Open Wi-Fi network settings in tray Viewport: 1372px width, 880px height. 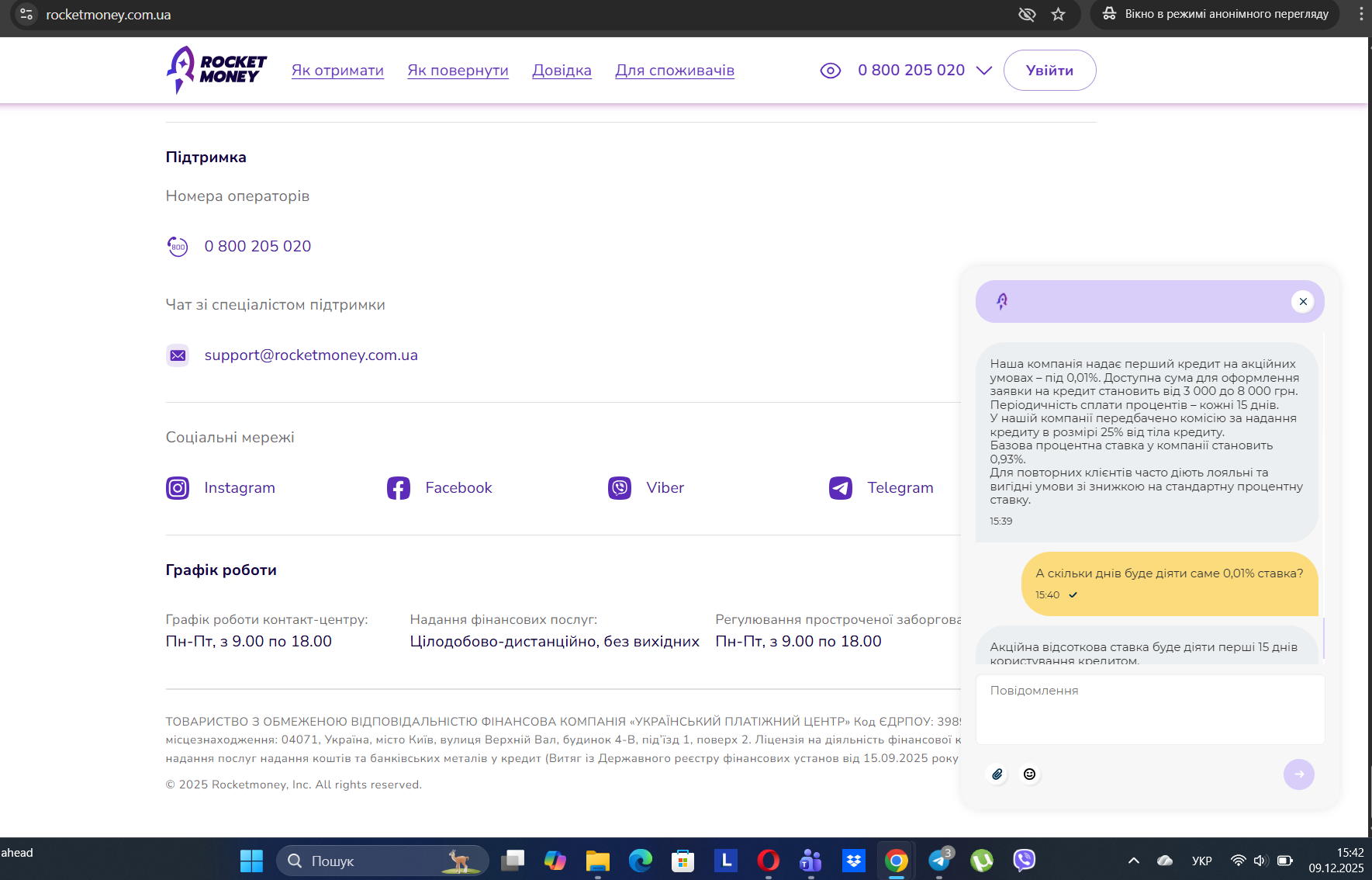(x=1239, y=861)
